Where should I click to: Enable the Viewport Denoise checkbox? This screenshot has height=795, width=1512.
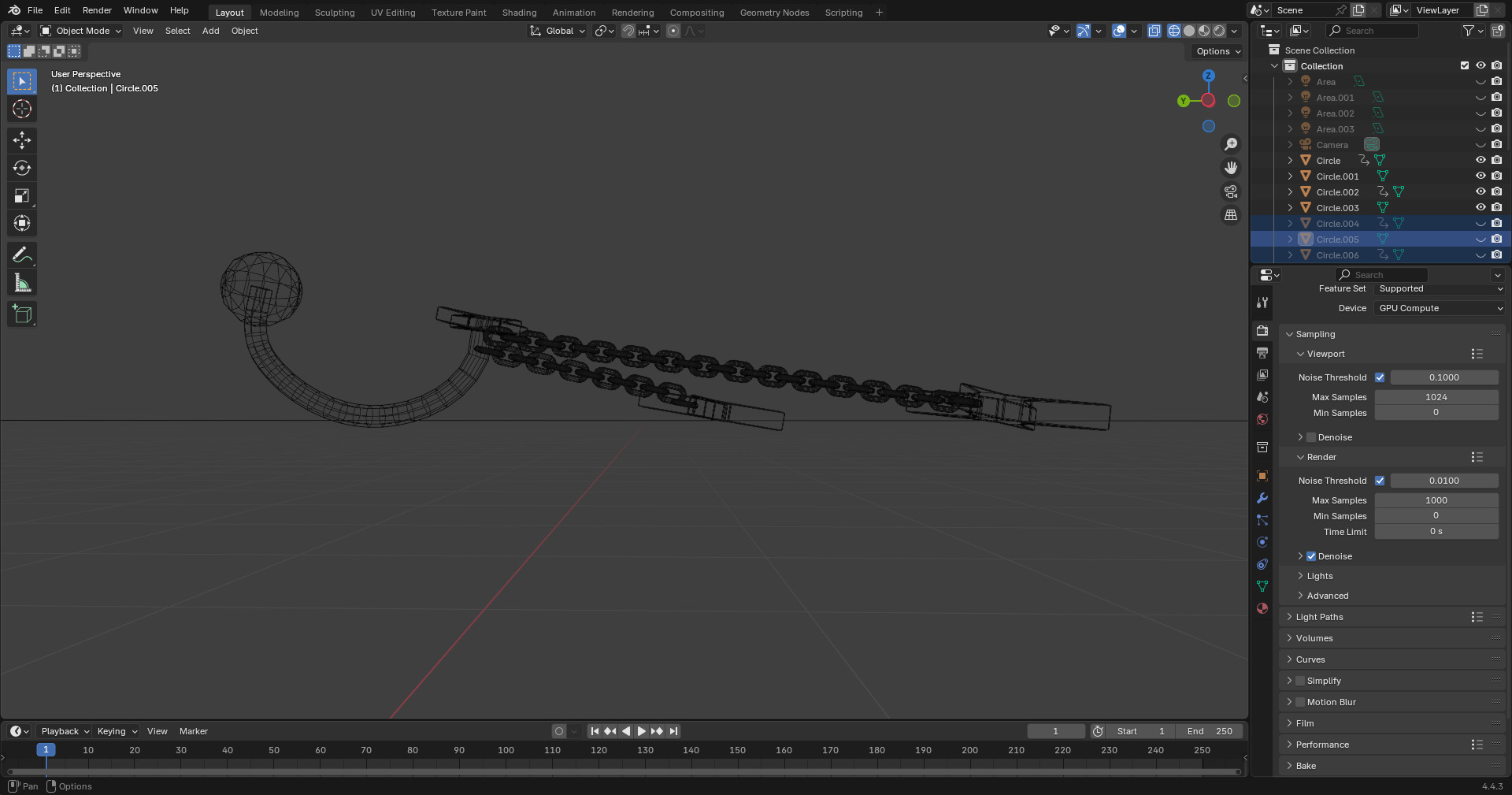[1311, 437]
